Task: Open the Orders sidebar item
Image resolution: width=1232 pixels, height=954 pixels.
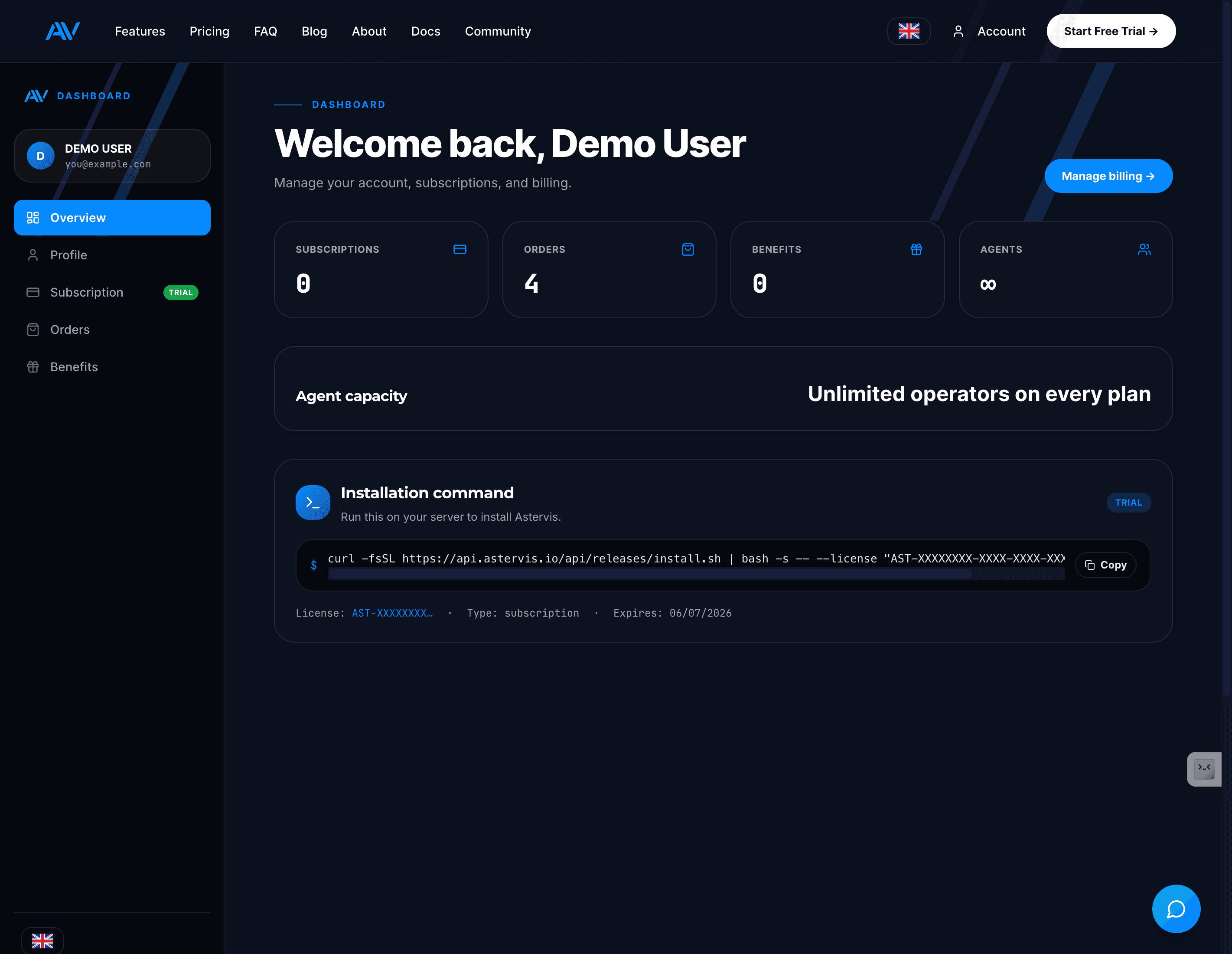Action: click(112, 330)
